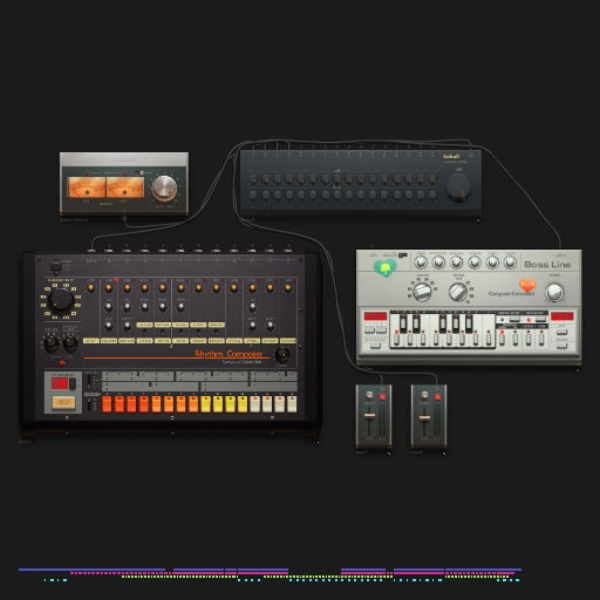Click the first small knob in Bass Line top row
The width and height of the screenshot is (600, 600).
421,262
